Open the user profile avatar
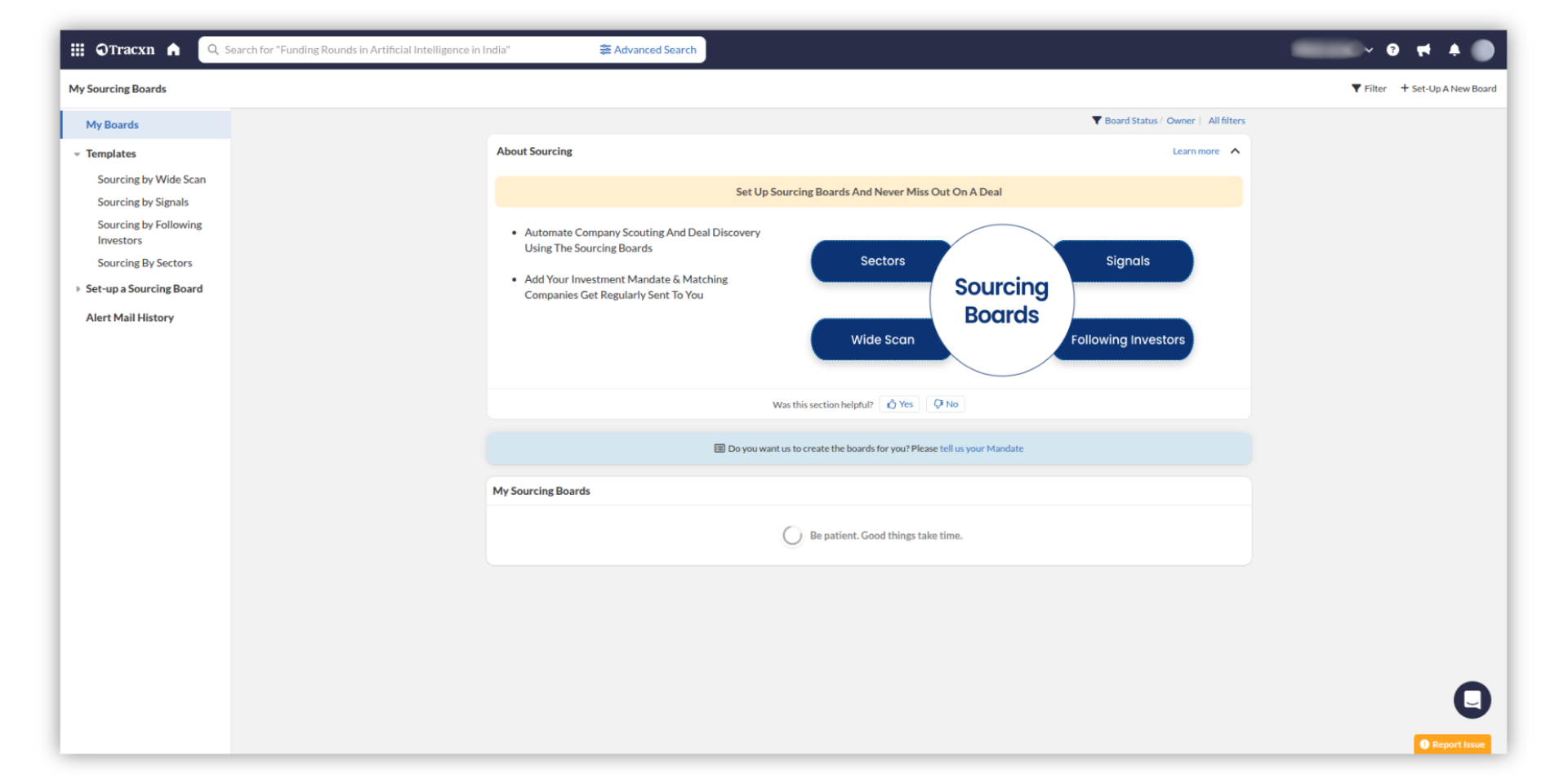The height and width of the screenshot is (784, 1568). coord(1482,50)
